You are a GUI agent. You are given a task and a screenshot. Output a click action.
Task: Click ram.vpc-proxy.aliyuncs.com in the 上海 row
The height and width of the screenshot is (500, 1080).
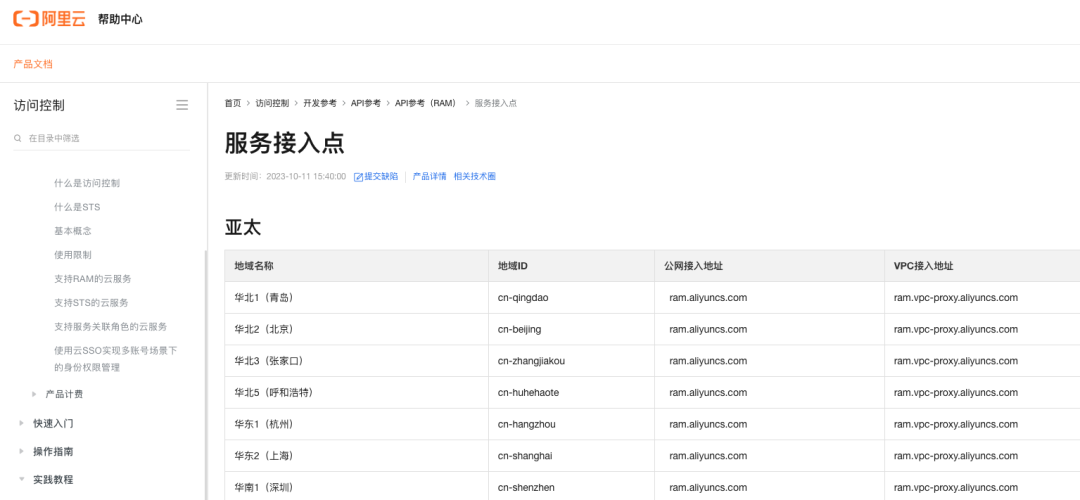(x=956, y=456)
